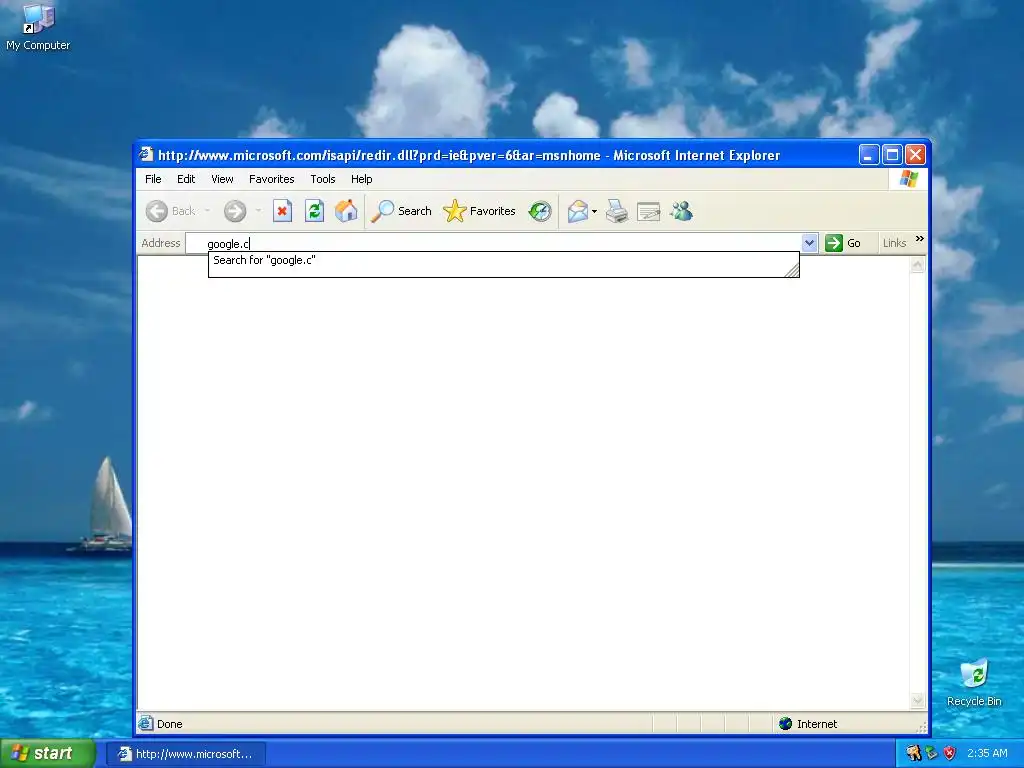Click the scroll up arrow in the page scrollbar
This screenshot has height=768, width=1024.
(x=918, y=264)
